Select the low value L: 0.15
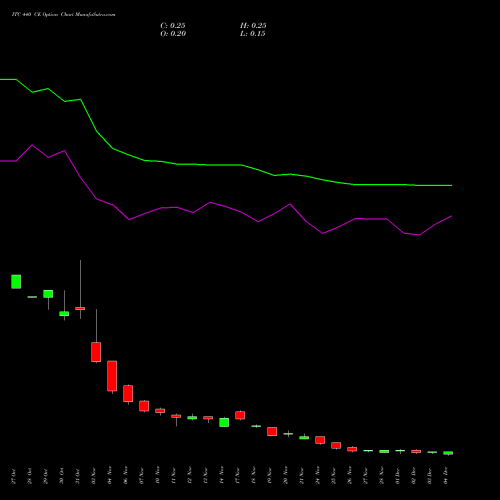 253,34
